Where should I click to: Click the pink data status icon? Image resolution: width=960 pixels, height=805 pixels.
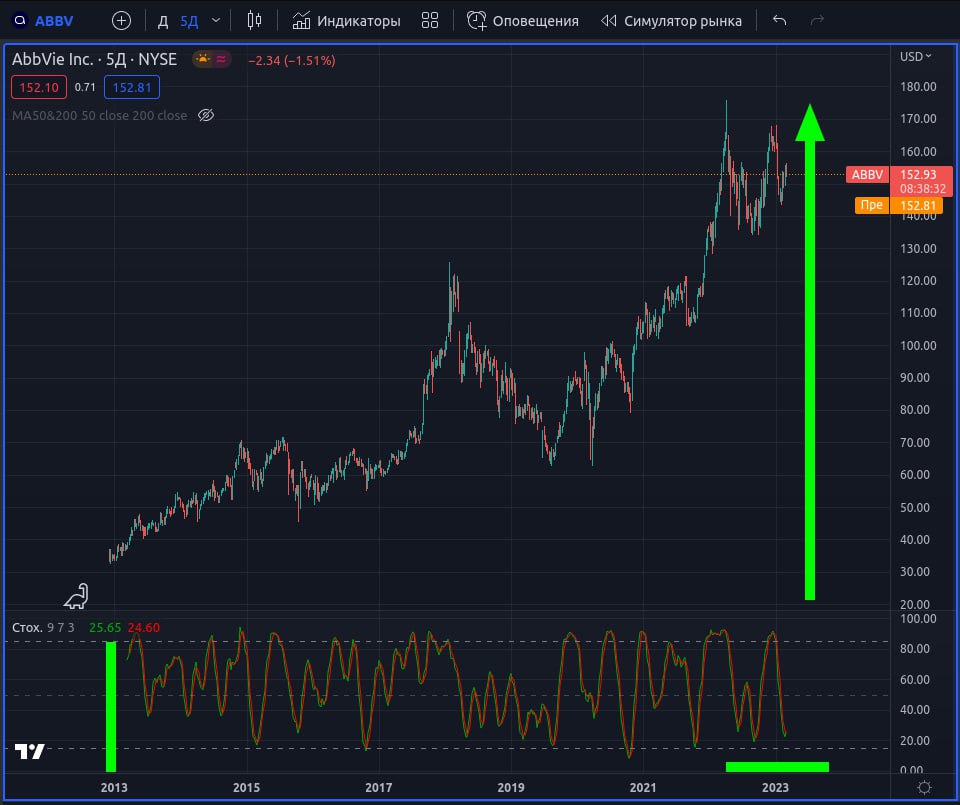click(221, 59)
